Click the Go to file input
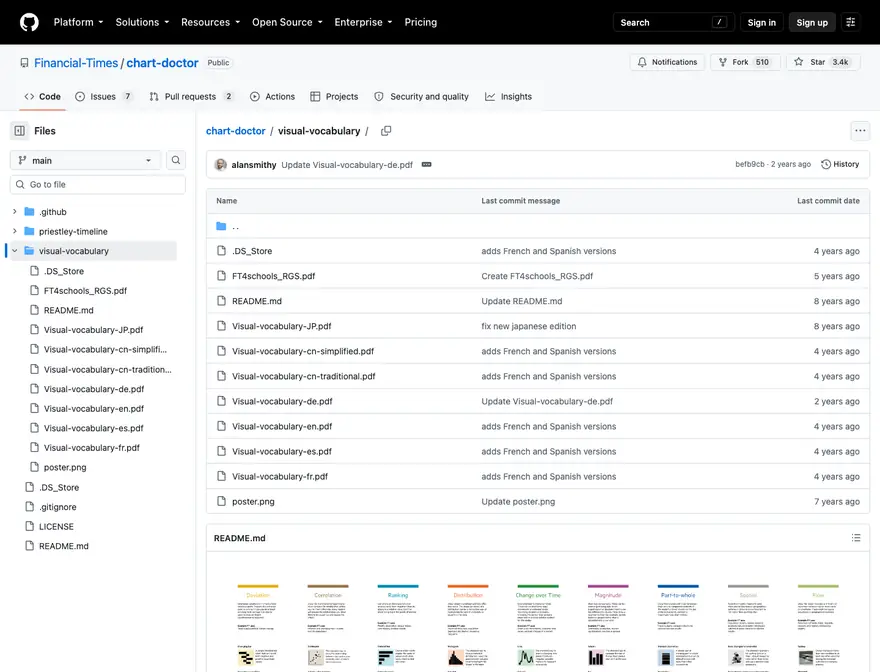This screenshot has height=672, width=880. click(98, 185)
